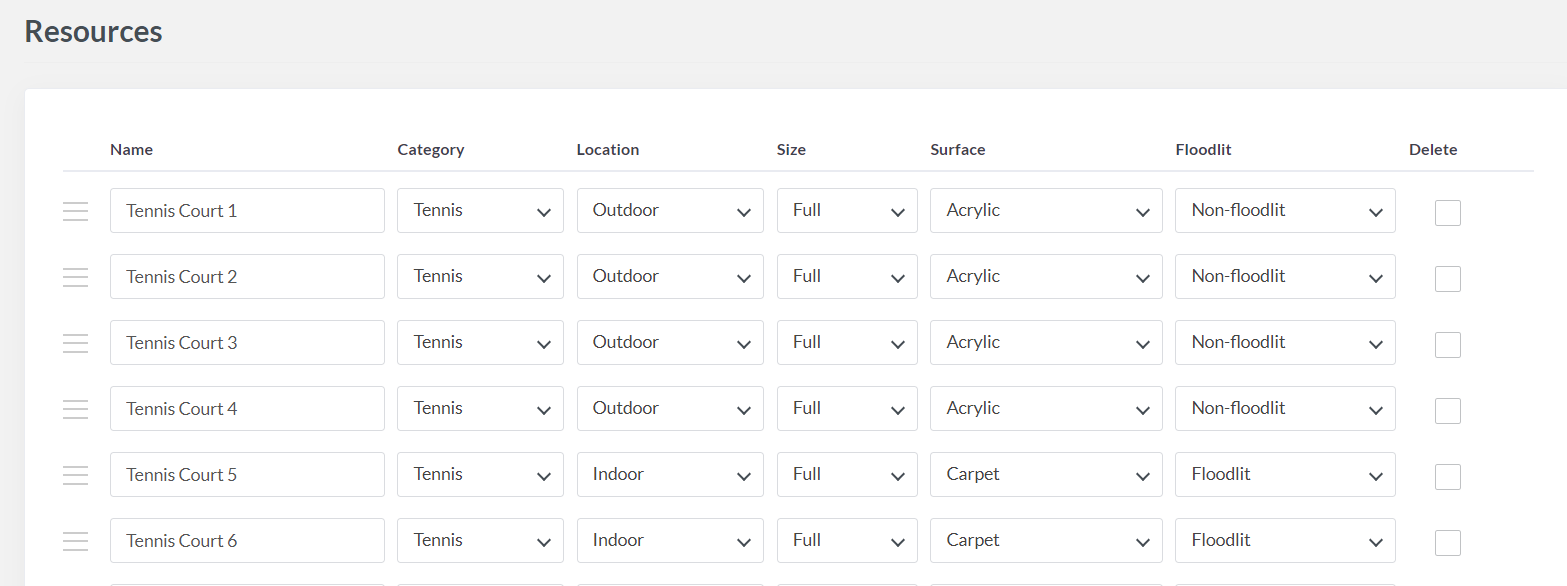The height and width of the screenshot is (586, 1567).
Task: Edit the Tennis Court 4 name field
Action: pyautogui.click(x=247, y=409)
